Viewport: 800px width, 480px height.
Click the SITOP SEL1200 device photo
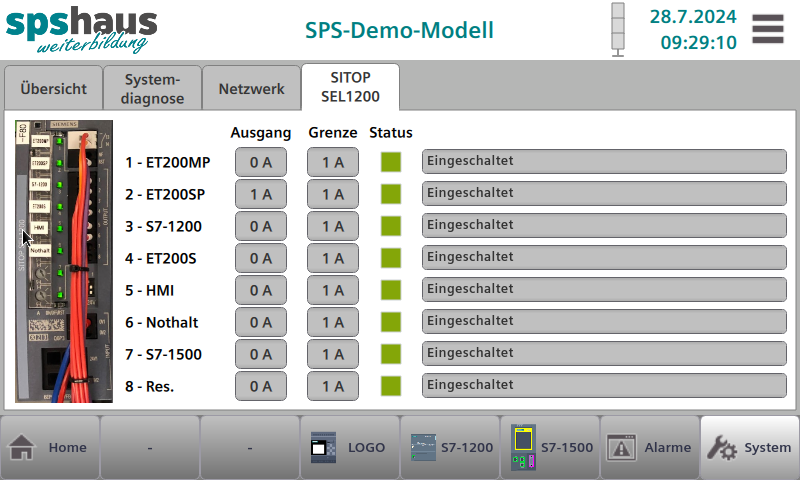pyautogui.click(x=64, y=261)
